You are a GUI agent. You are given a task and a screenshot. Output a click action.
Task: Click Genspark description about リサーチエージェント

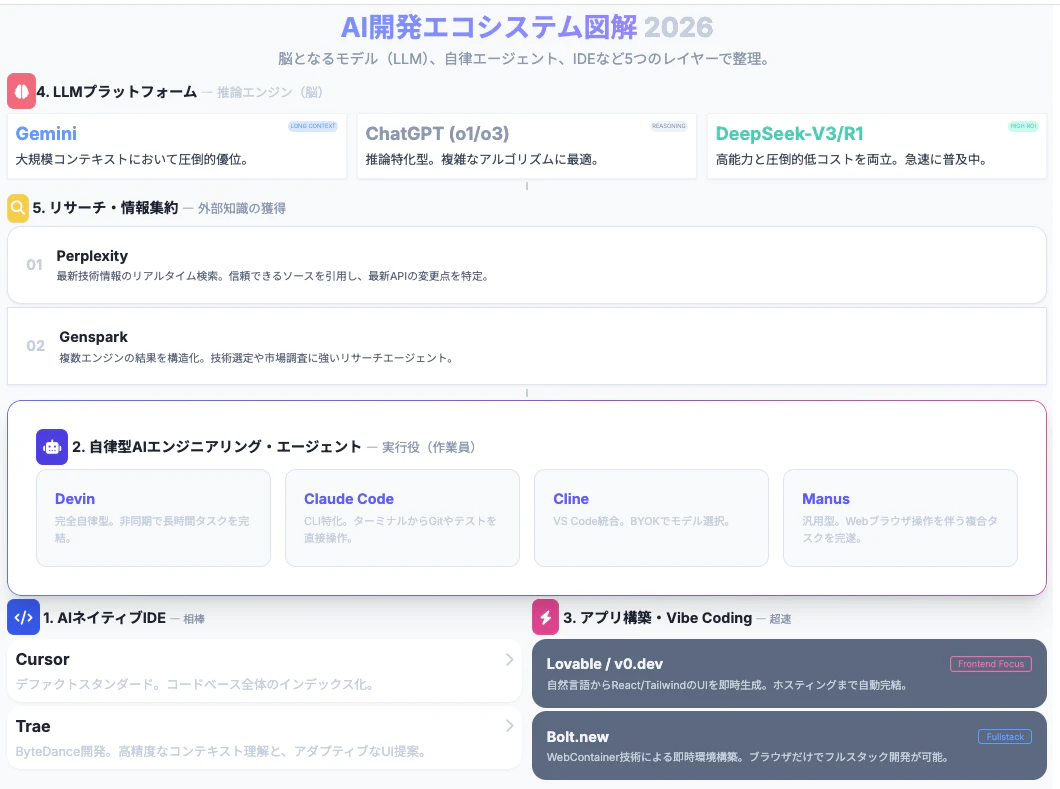coord(256,358)
